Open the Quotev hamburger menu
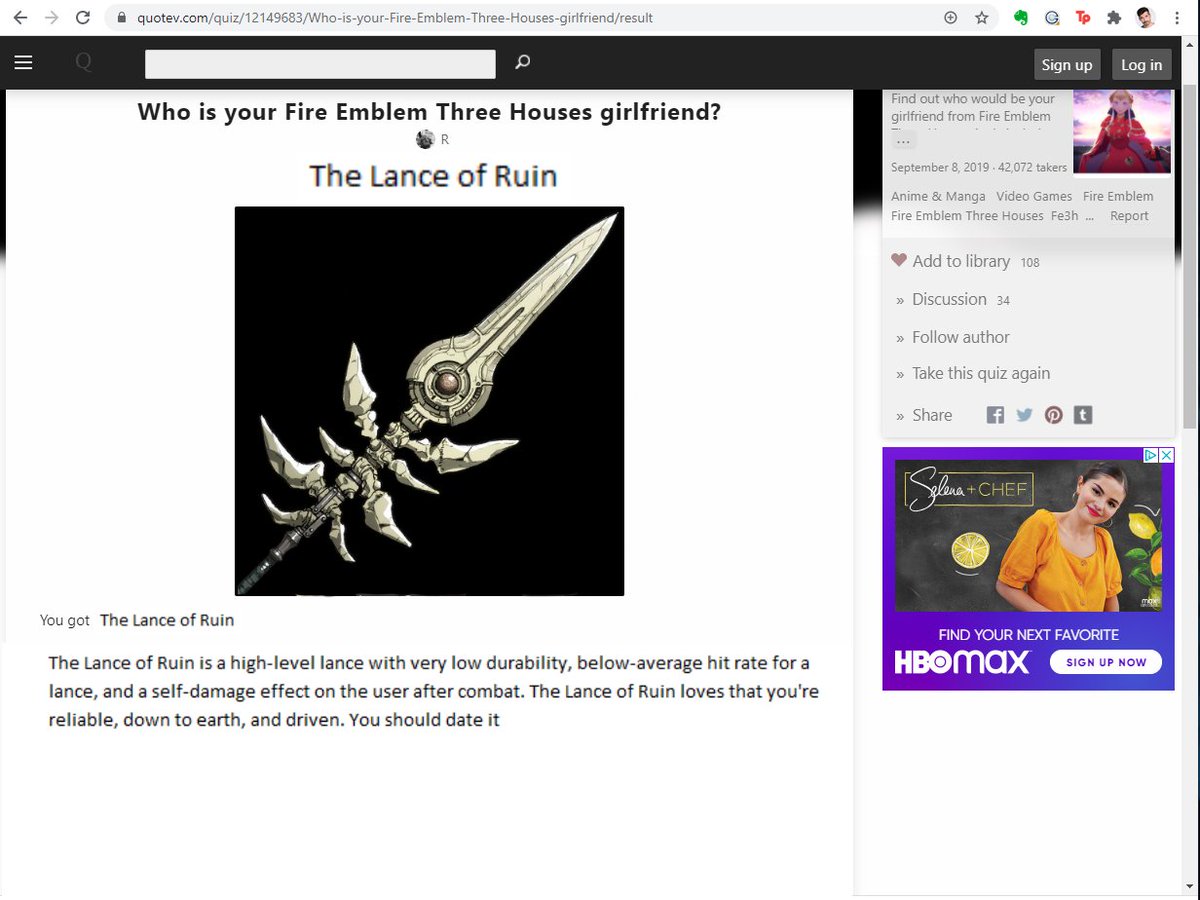The image size is (1200, 900). pyautogui.click(x=23, y=63)
